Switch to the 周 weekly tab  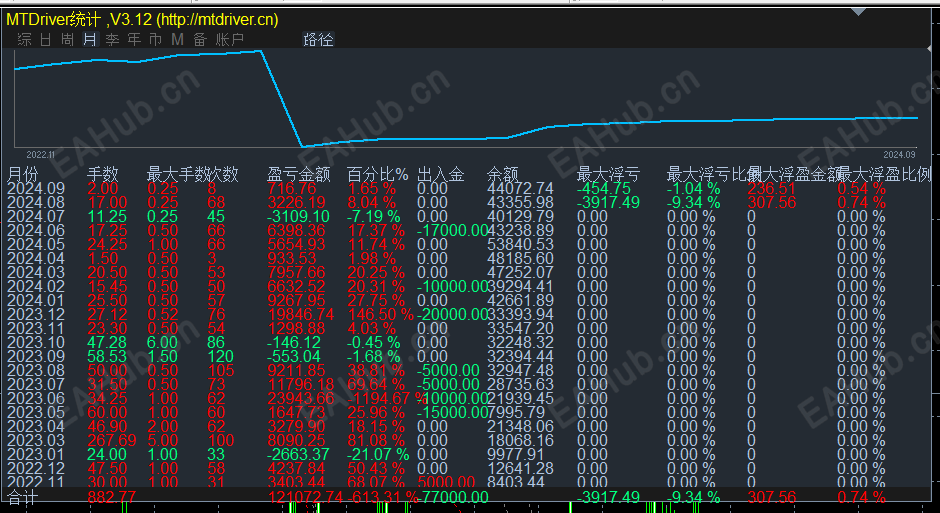[x=67, y=40]
